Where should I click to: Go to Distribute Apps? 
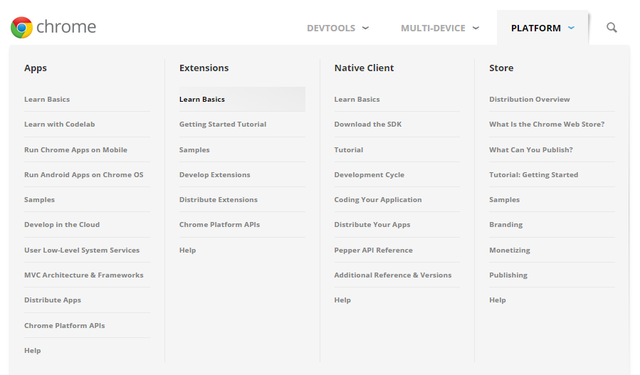tap(53, 300)
